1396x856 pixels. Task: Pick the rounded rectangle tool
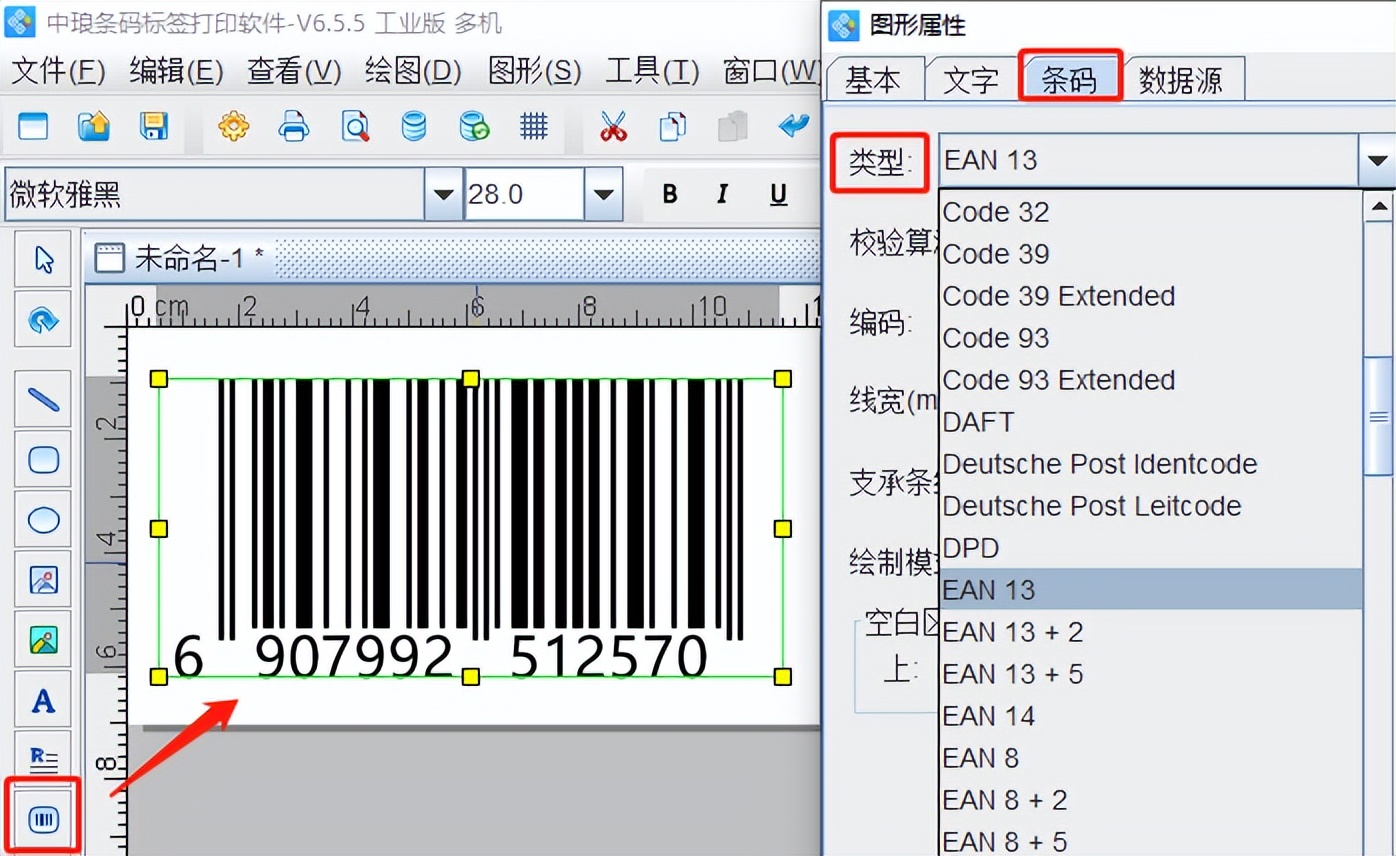(x=43, y=460)
